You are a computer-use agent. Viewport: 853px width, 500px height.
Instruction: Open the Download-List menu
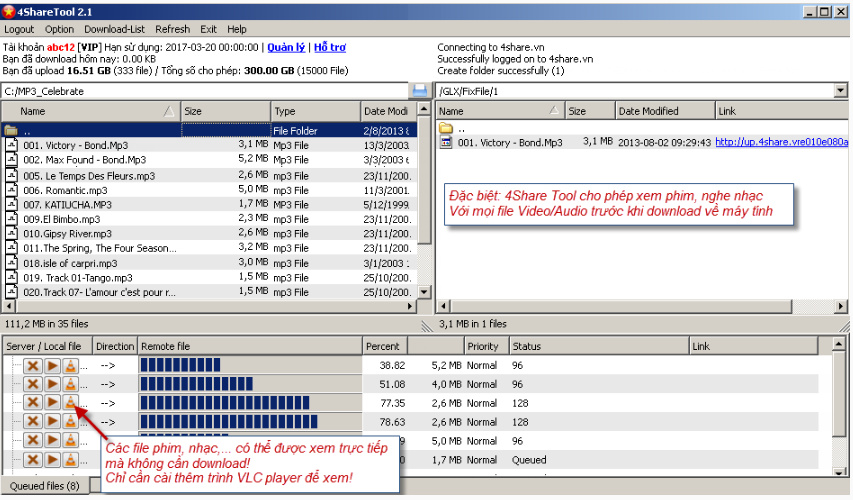pyautogui.click(x=114, y=29)
